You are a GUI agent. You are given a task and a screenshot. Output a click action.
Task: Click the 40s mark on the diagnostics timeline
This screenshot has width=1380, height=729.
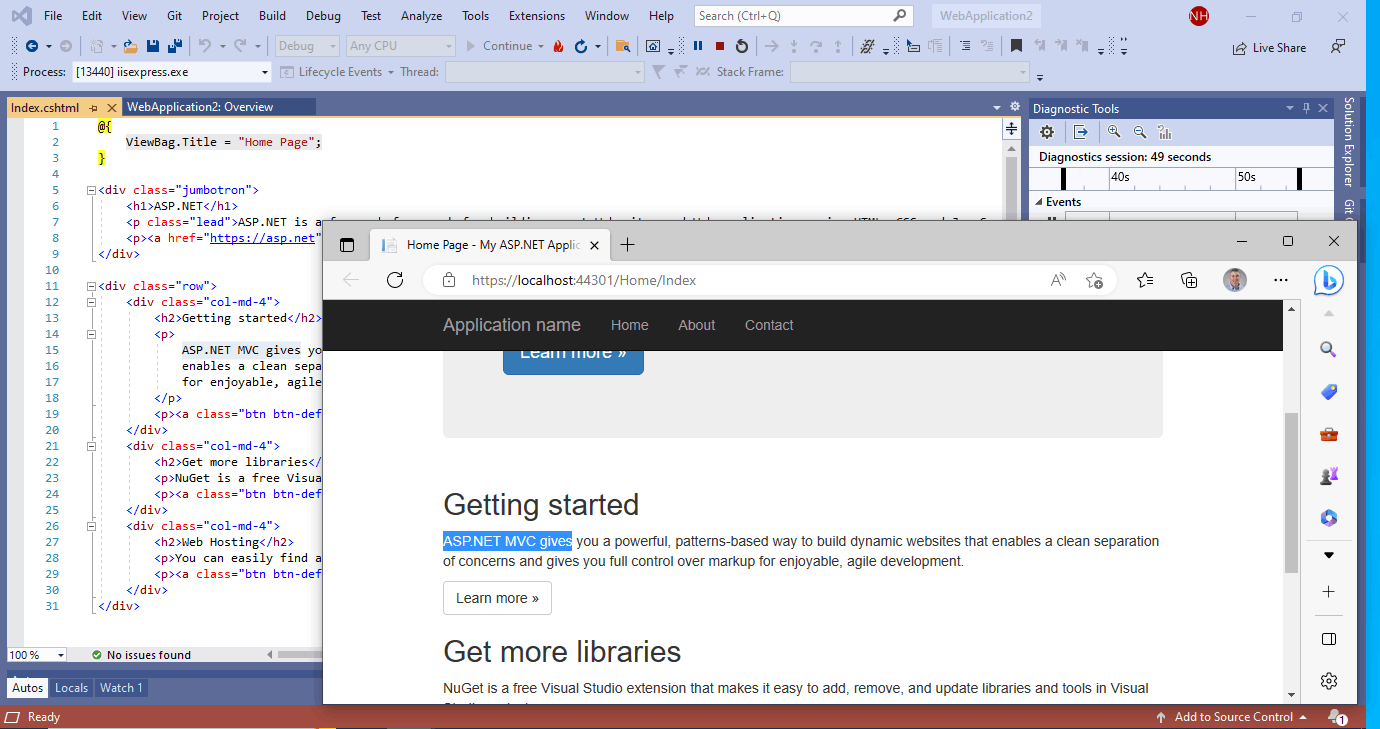tap(1119, 177)
